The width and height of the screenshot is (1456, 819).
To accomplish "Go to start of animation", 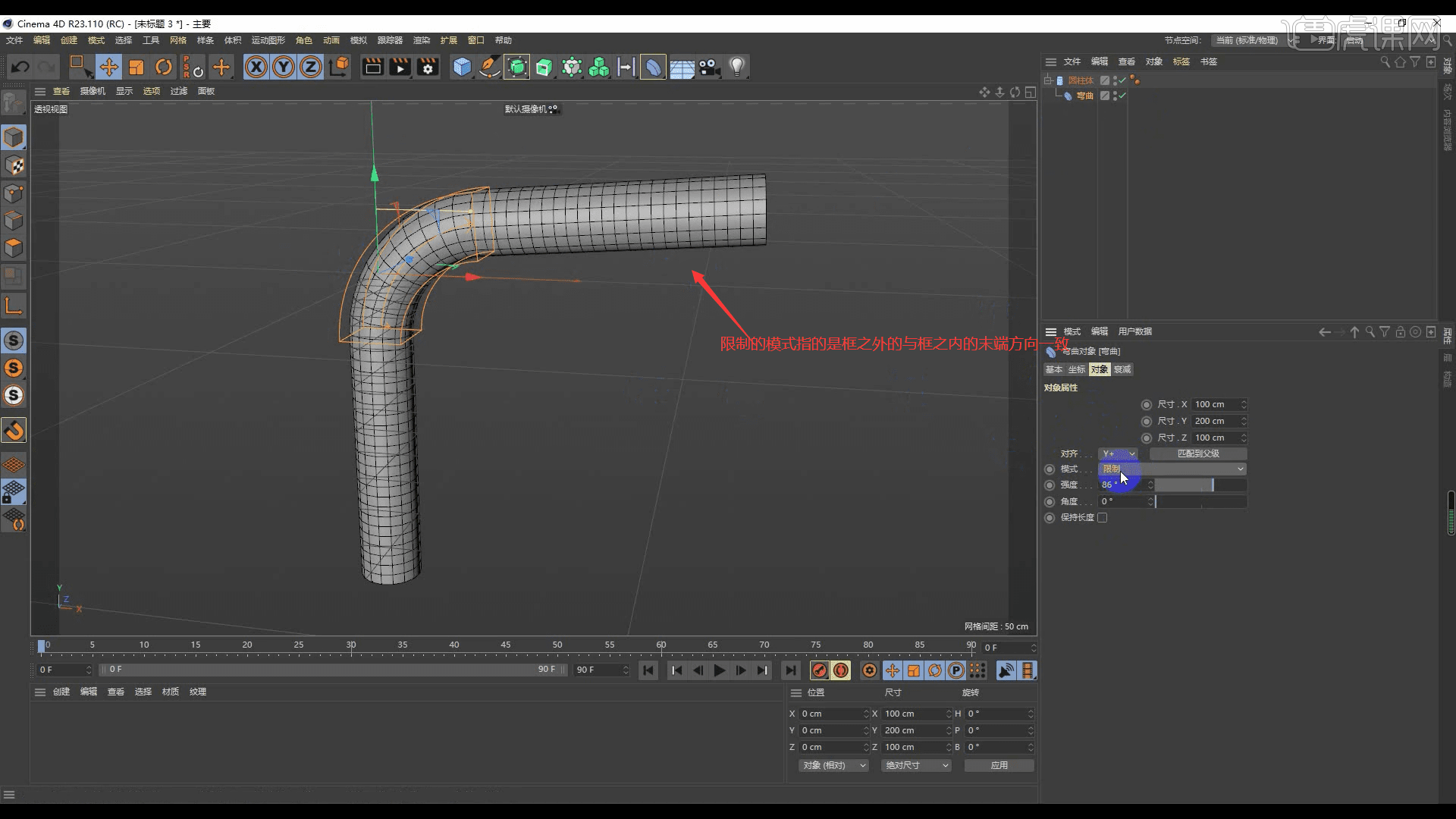I will click(x=648, y=670).
